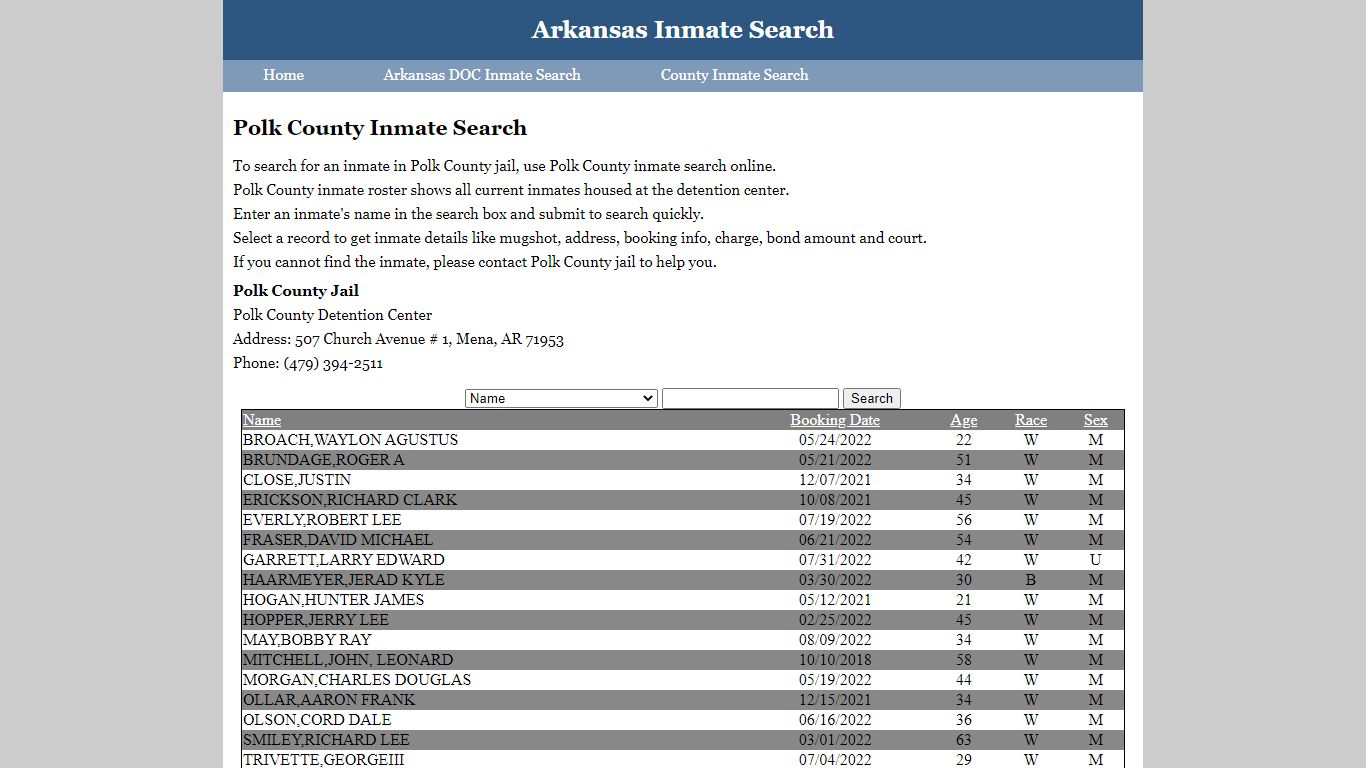The image size is (1366, 768).
Task: Click the Arkansas Inmate Search site title
Action: pyautogui.click(x=683, y=30)
